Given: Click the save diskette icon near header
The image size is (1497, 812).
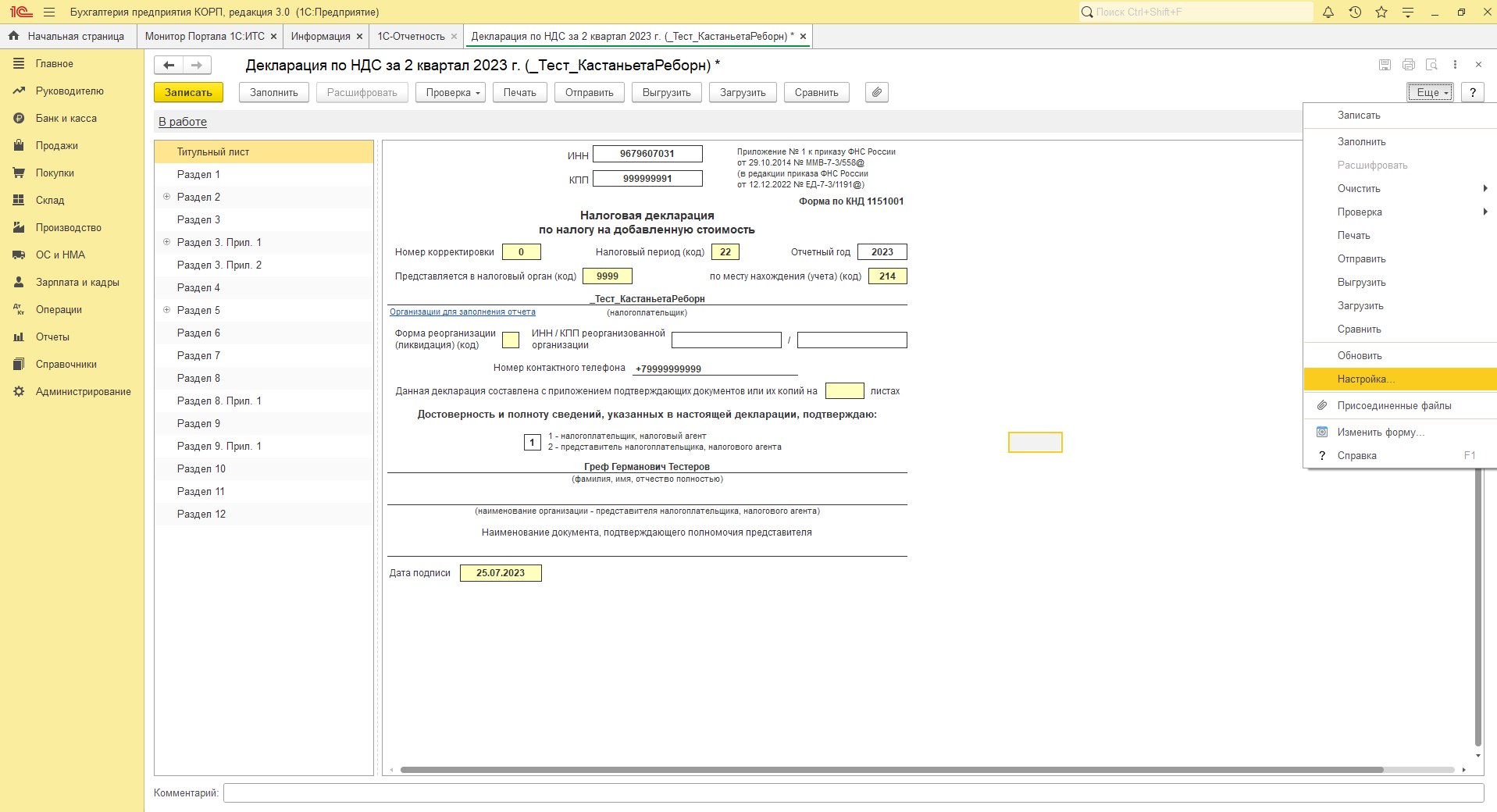Looking at the screenshot, I should click(x=1385, y=65).
